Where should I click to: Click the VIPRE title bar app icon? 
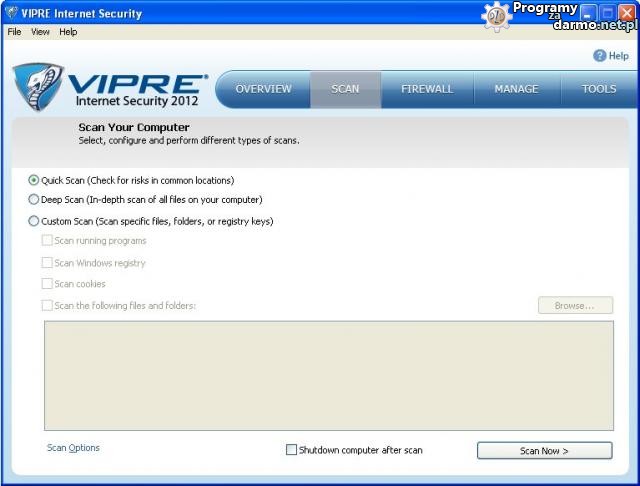11,14
